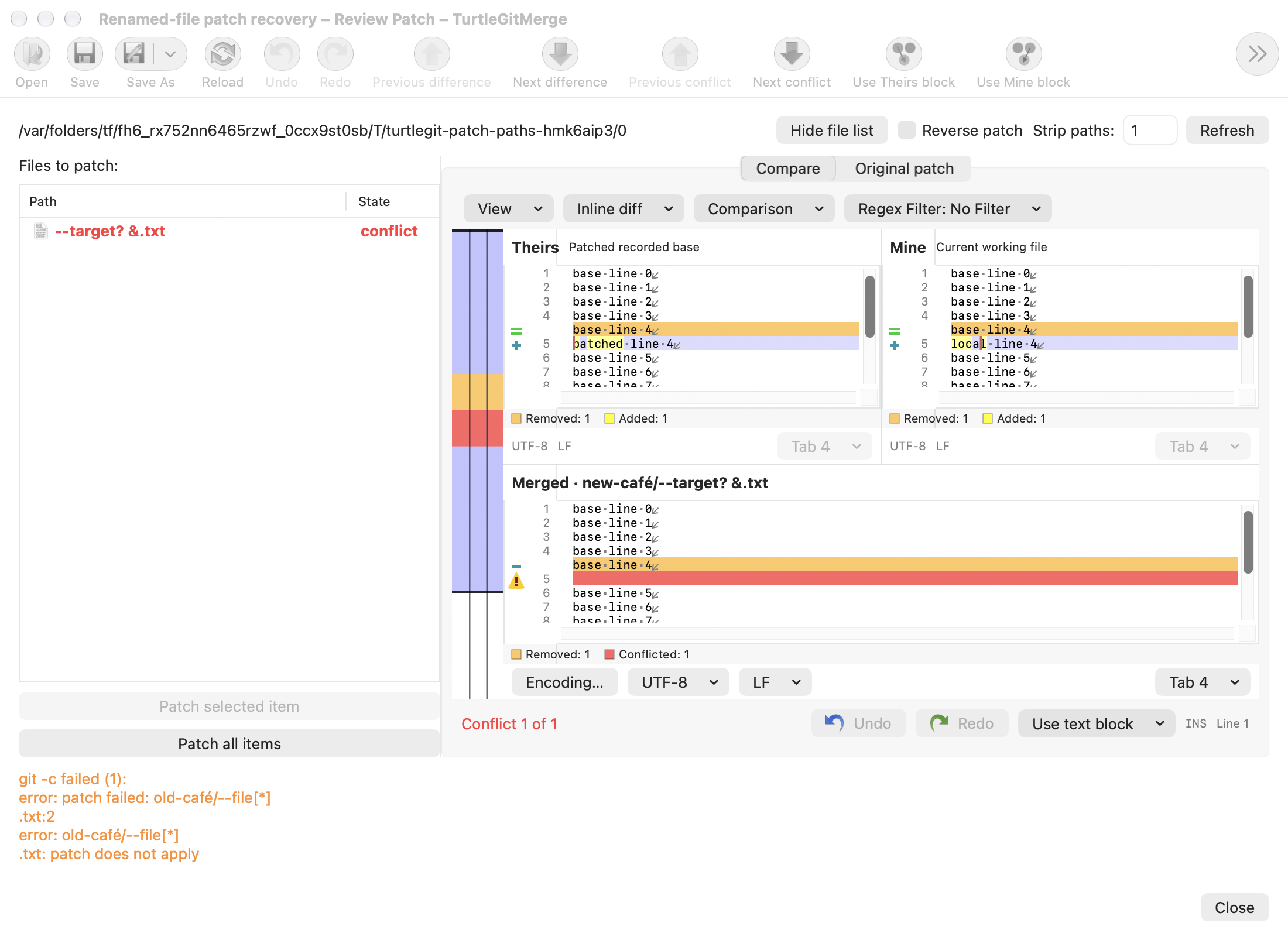
Task: Switch to the Original patch tab
Action: tap(904, 169)
